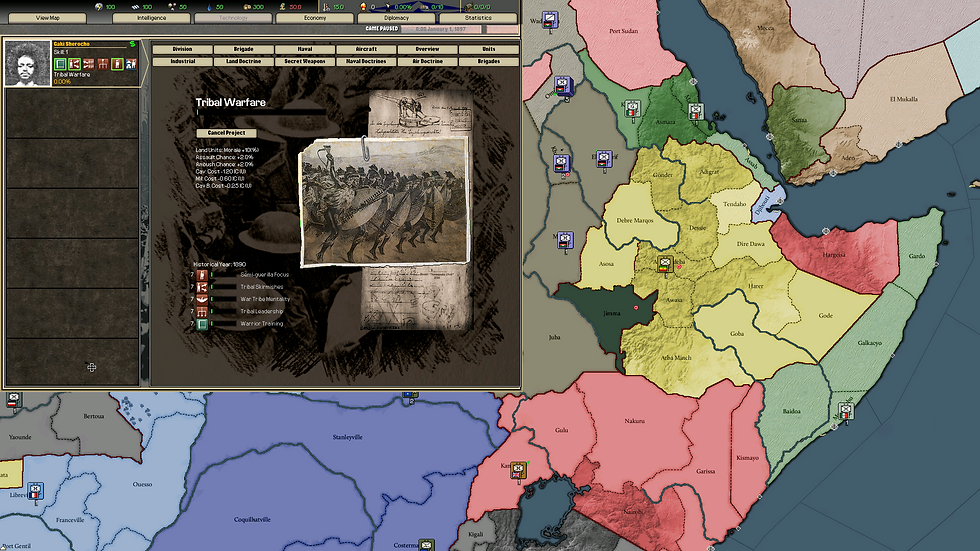Screen dimensions: 980x551
Task: Show Land Doctrine technology category
Action: click(244, 61)
